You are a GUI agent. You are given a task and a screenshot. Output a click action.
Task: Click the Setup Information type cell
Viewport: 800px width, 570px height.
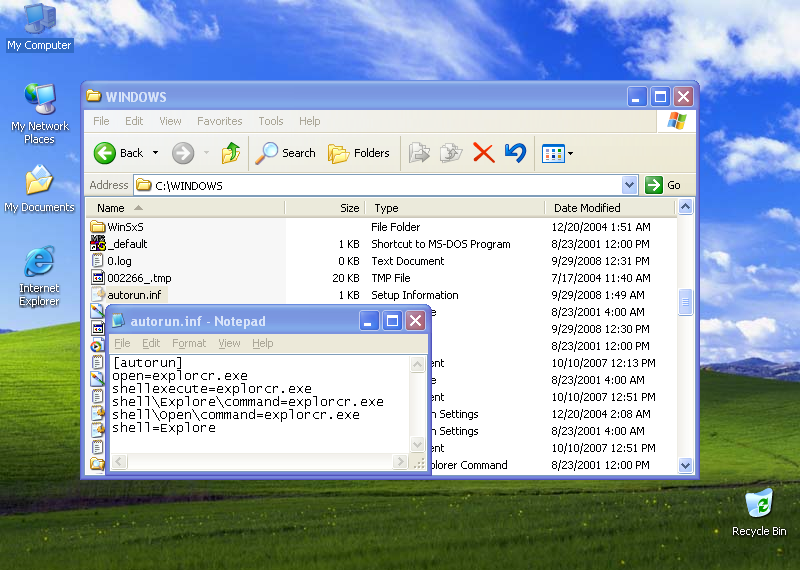(x=415, y=295)
